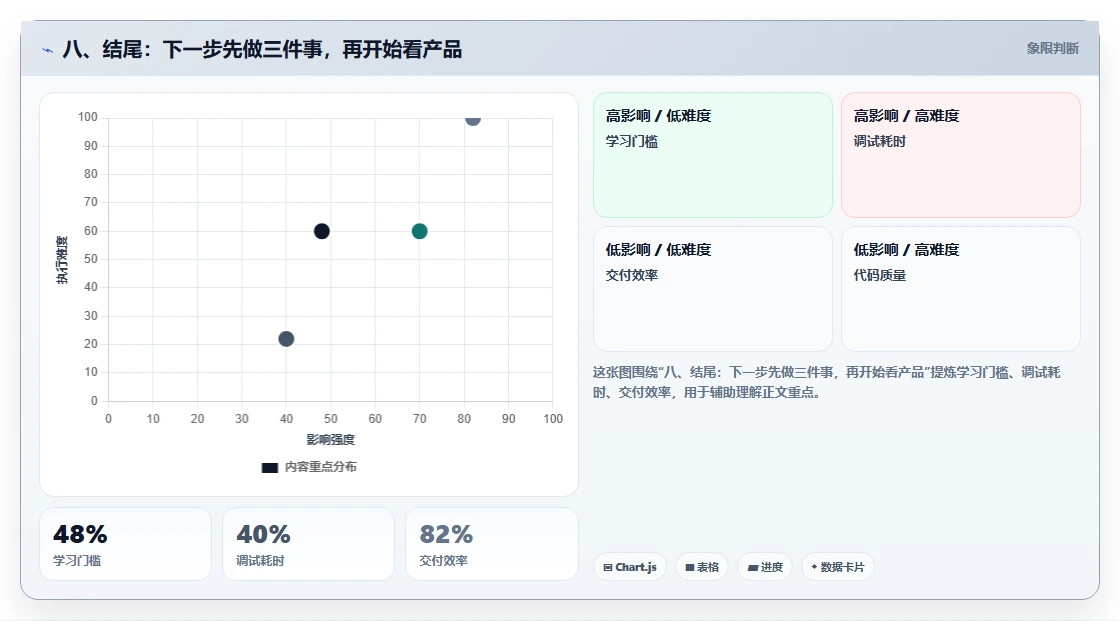
Task: Toggle the 内容重点分布 legend swatch
Action: click(269, 467)
